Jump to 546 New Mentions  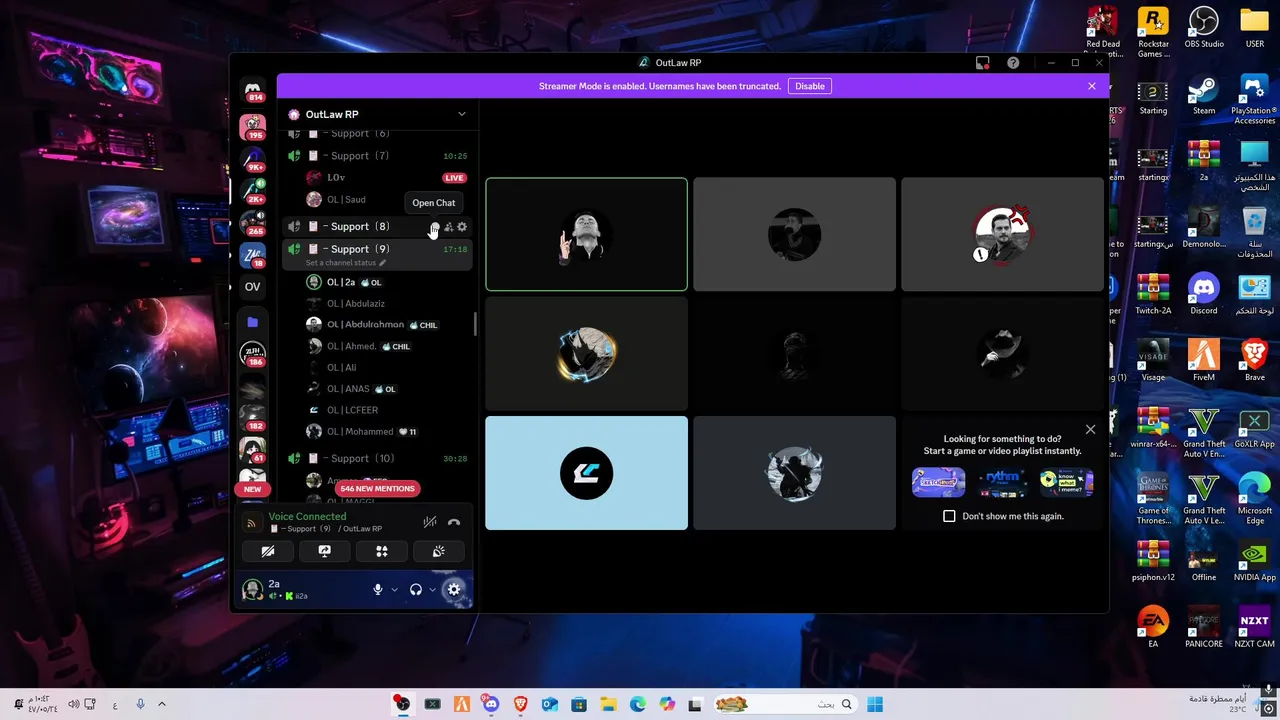376,488
